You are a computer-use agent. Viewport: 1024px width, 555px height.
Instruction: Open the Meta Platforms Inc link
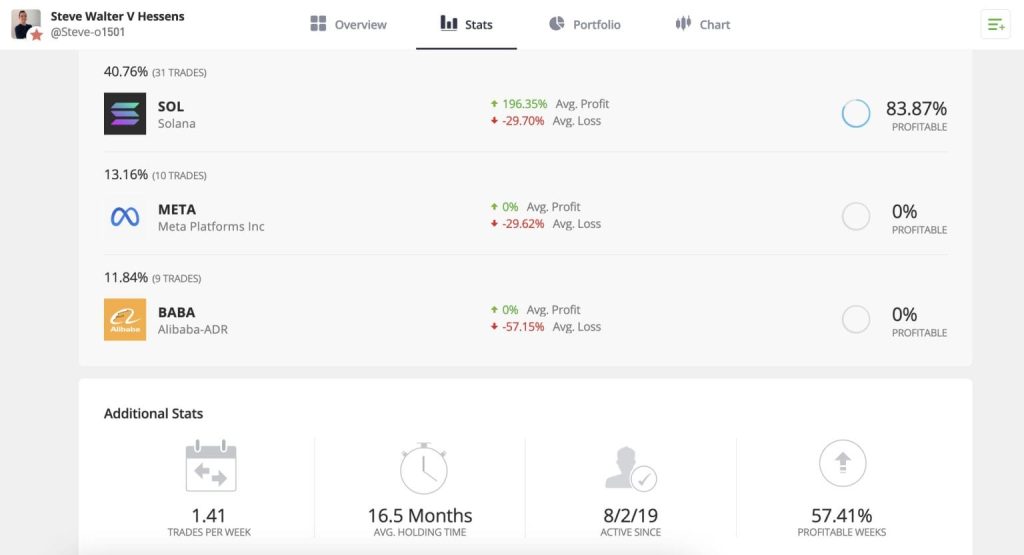coord(211,227)
